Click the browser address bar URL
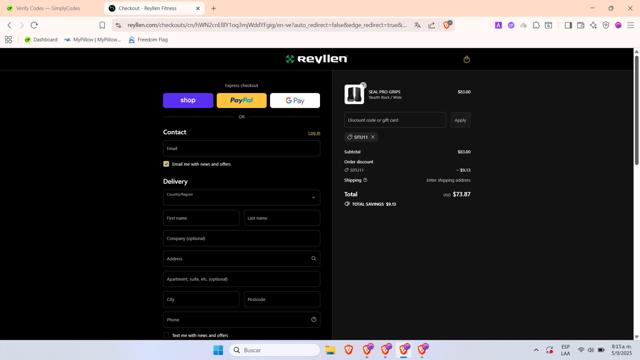Image resolution: width=640 pixels, height=360 pixels. click(267, 25)
